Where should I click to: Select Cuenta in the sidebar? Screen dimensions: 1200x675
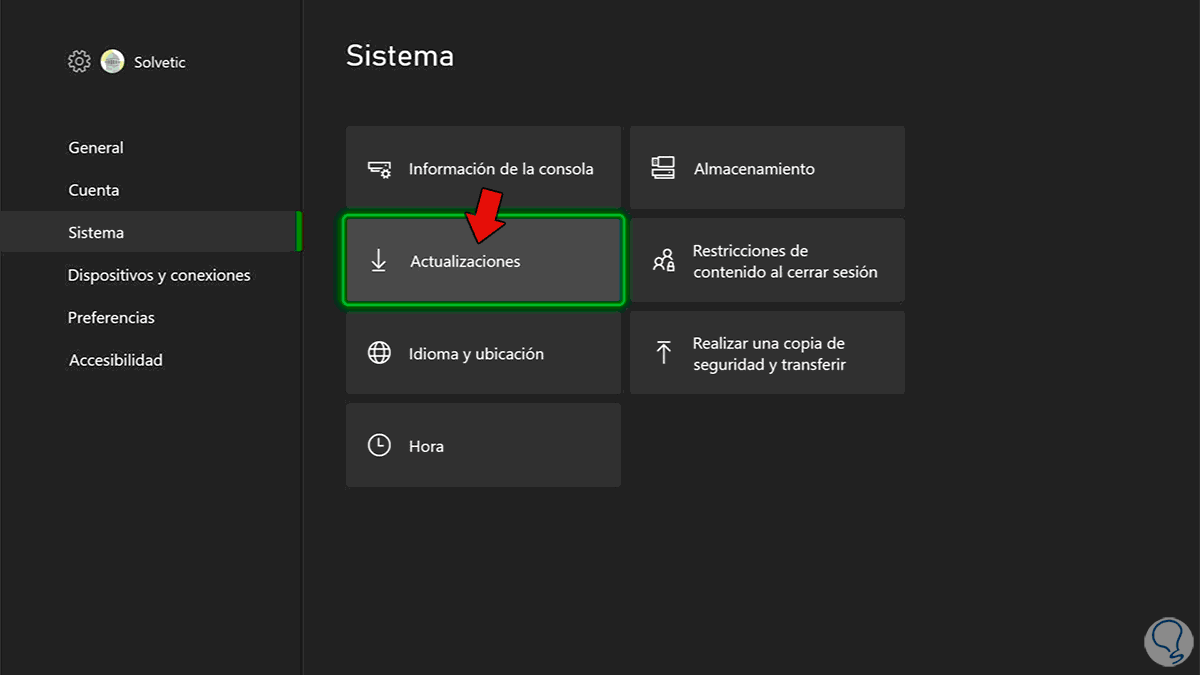click(x=94, y=190)
